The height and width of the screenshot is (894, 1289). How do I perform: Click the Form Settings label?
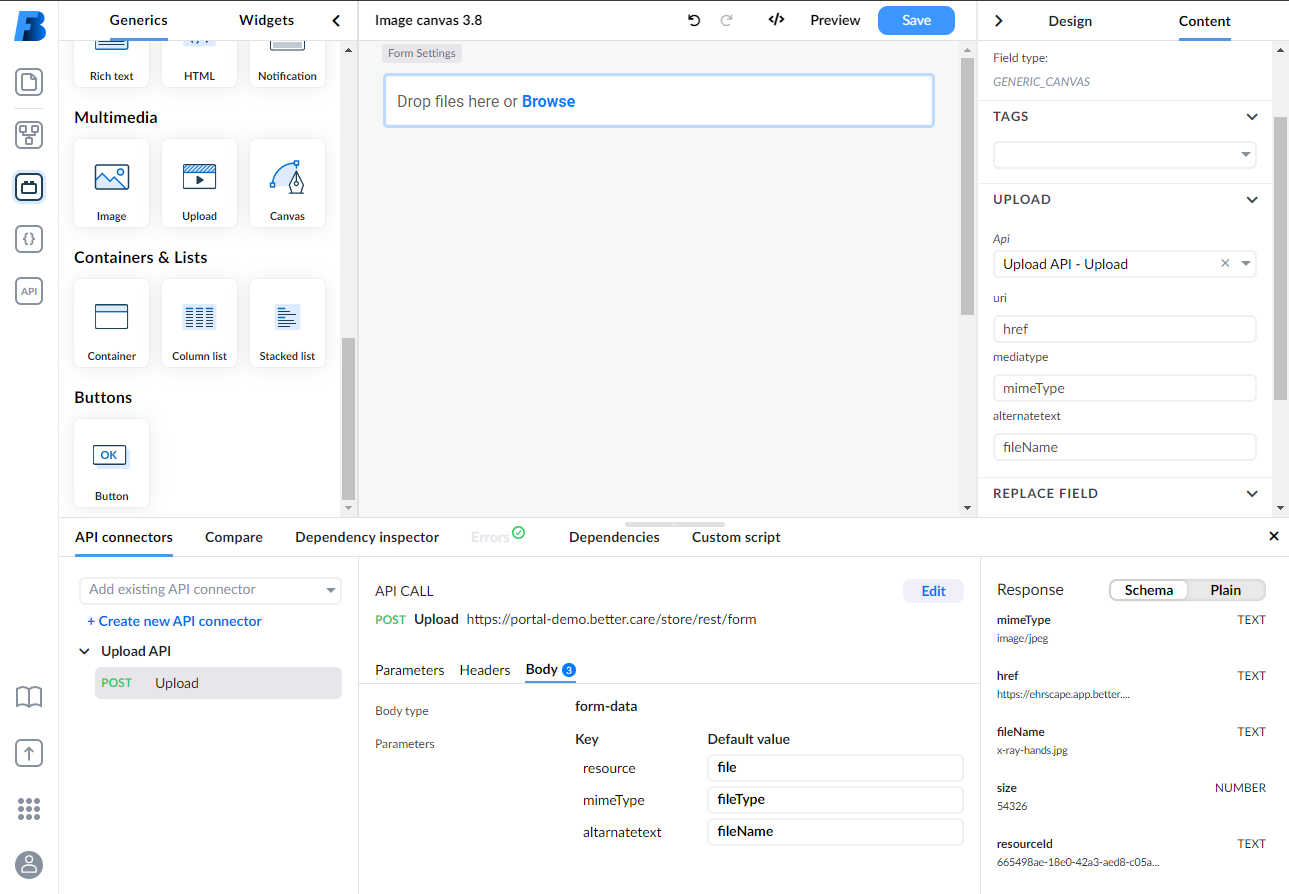coord(422,53)
